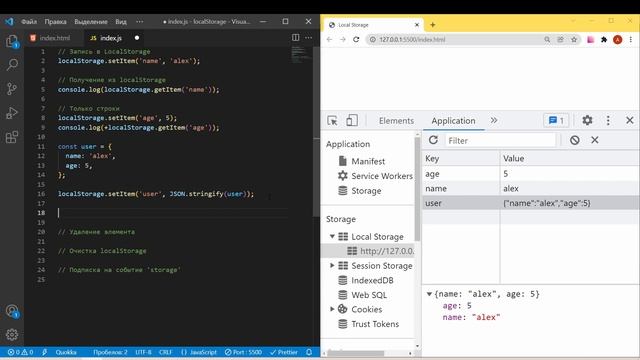This screenshot has height=360, width=640.
Task: Open the Вид menu
Action: click(121, 22)
